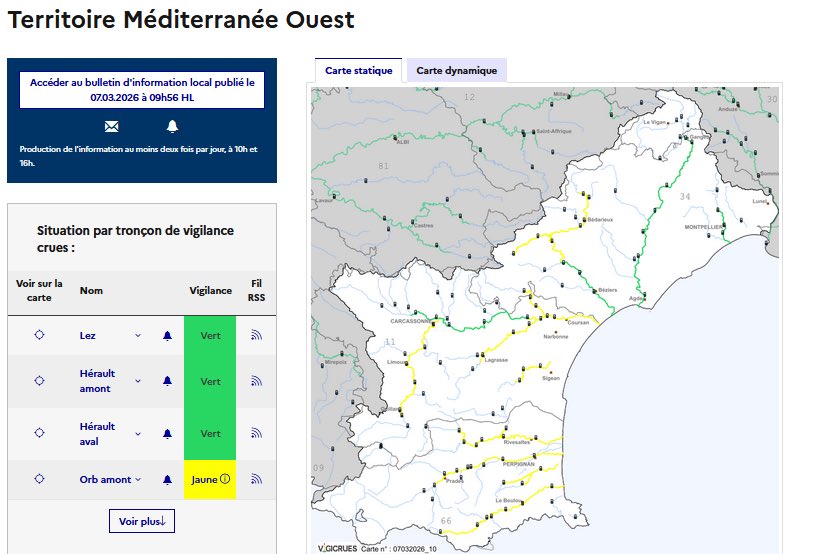Click Narbonne label on the map
The height and width of the screenshot is (554, 821).
(556, 337)
